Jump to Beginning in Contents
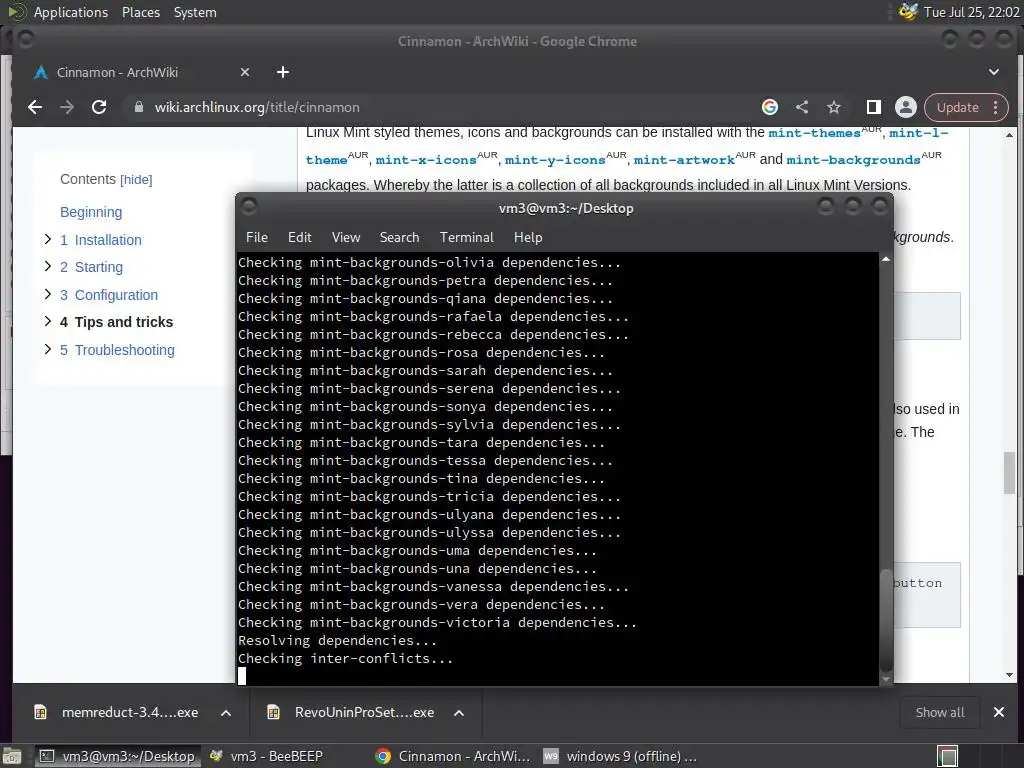Screen dimensions: 1024x768 point(91,212)
